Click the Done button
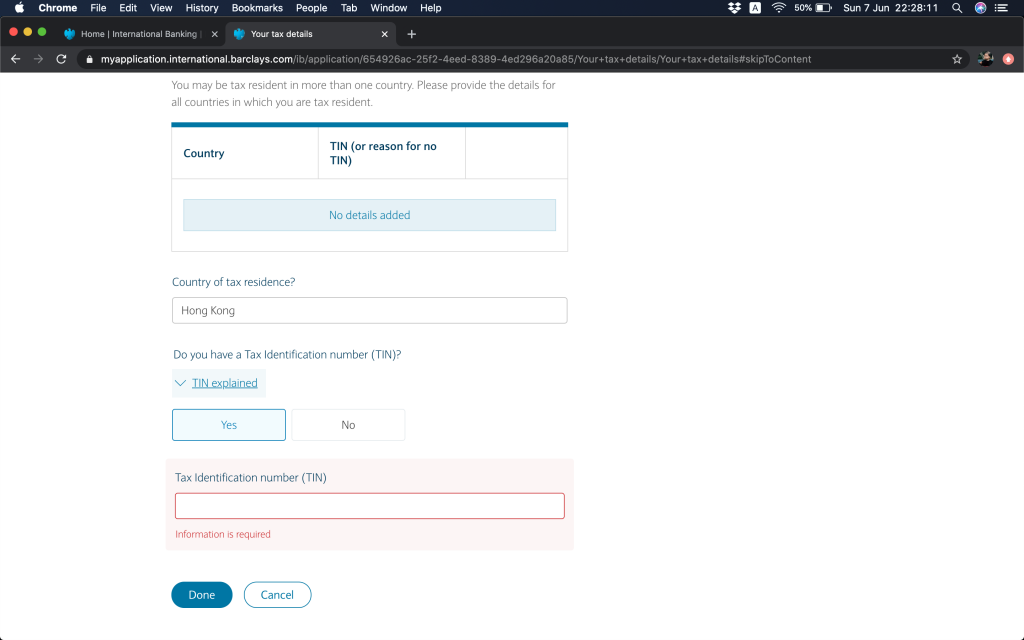Image resolution: width=1024 pixels, height=640 pixels. tap(202, 595)
